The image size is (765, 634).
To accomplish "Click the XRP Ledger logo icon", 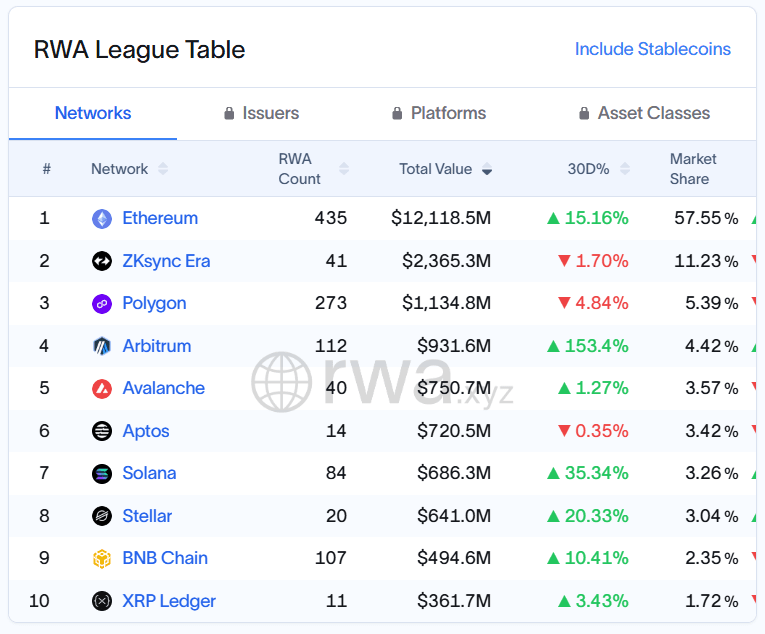I will [102, 601].
